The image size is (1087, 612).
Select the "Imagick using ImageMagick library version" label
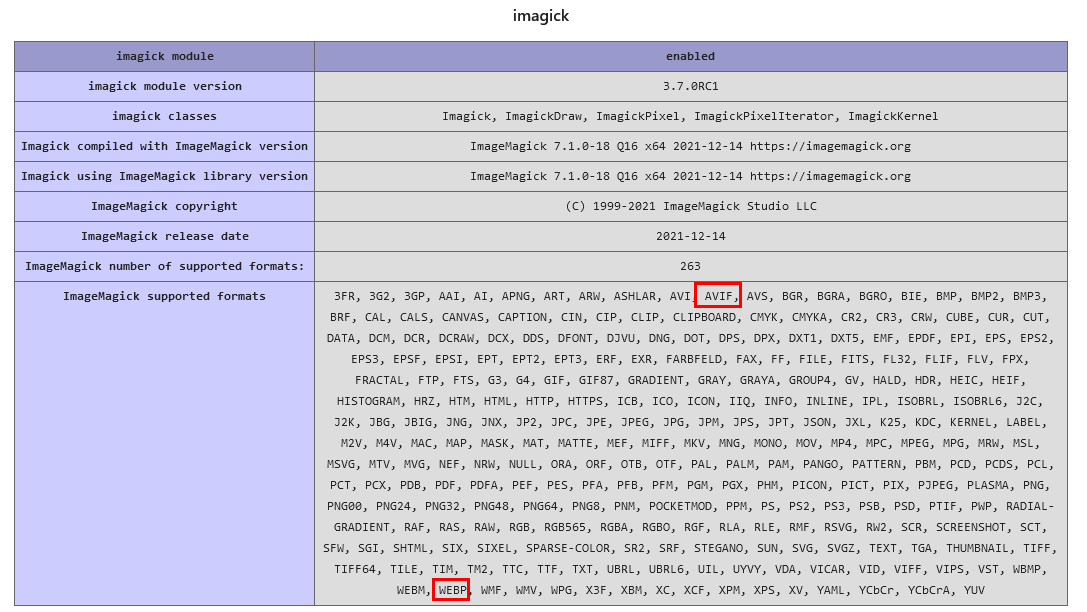(x=164, y=176)
